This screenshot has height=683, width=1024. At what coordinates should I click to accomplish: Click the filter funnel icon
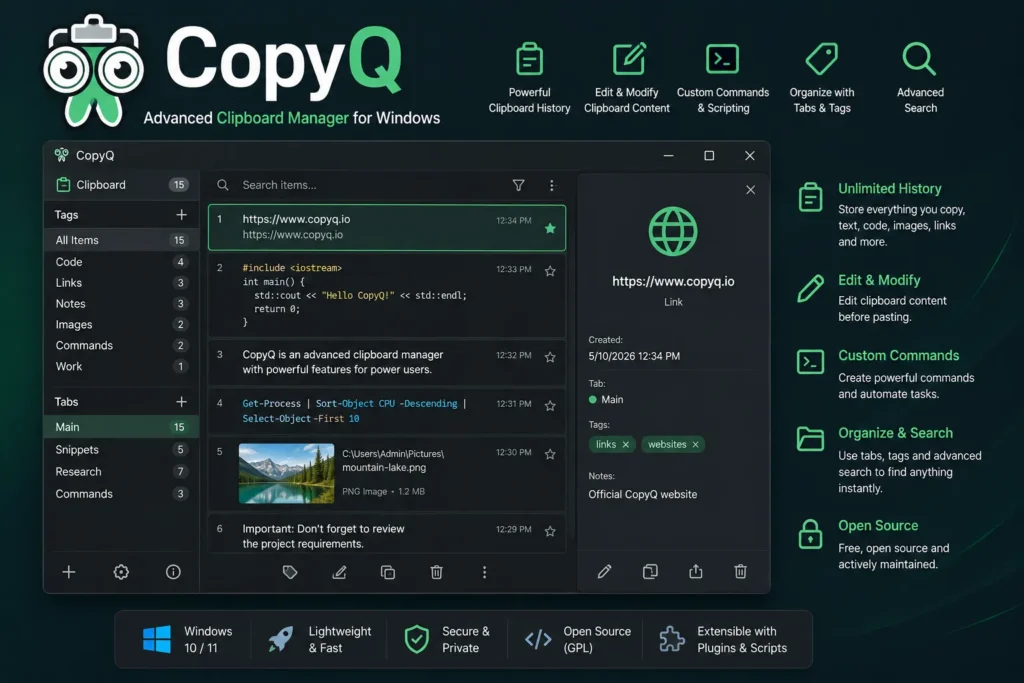point(518,185)
